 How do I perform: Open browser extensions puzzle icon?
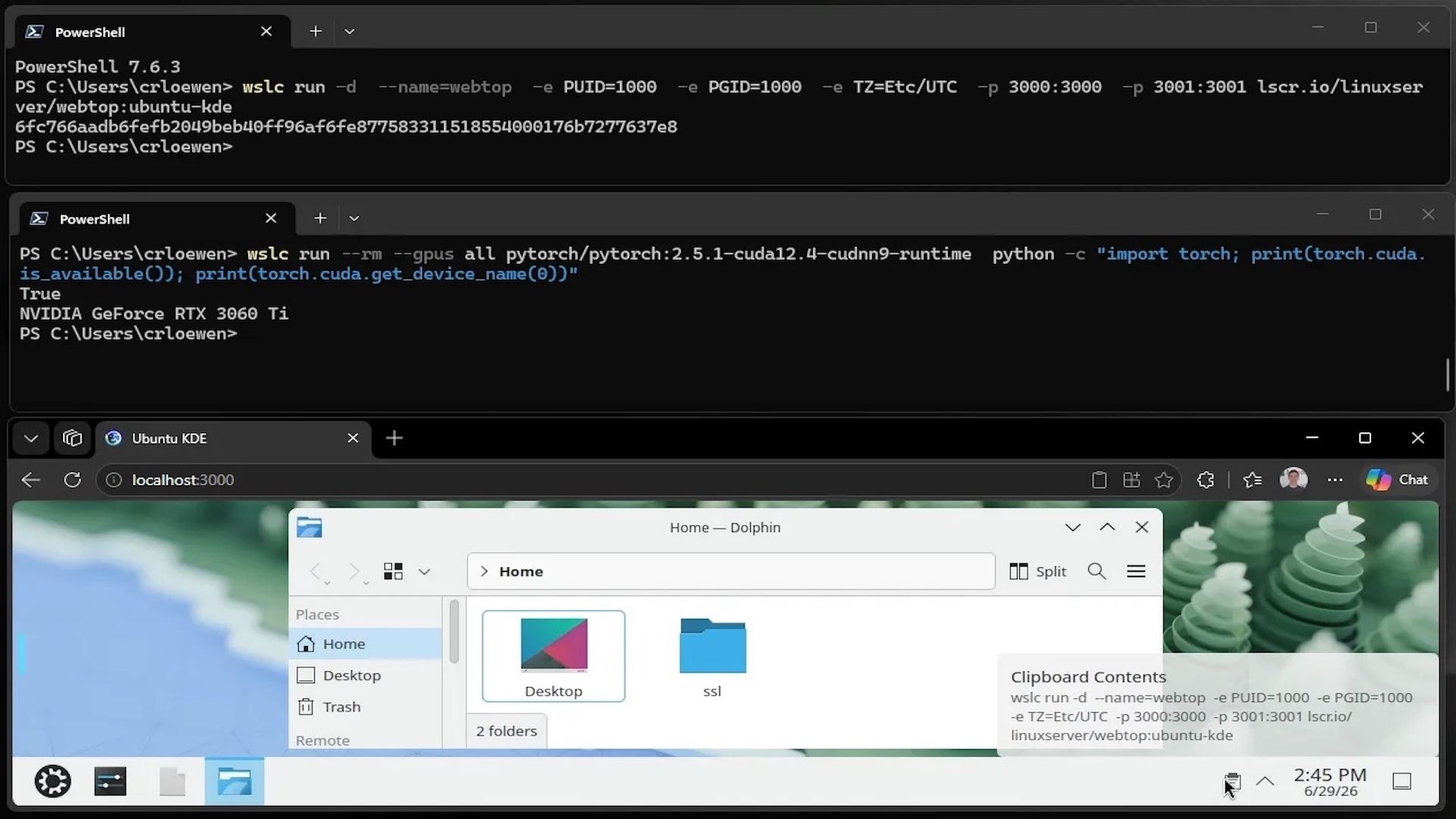[1206, 480]
